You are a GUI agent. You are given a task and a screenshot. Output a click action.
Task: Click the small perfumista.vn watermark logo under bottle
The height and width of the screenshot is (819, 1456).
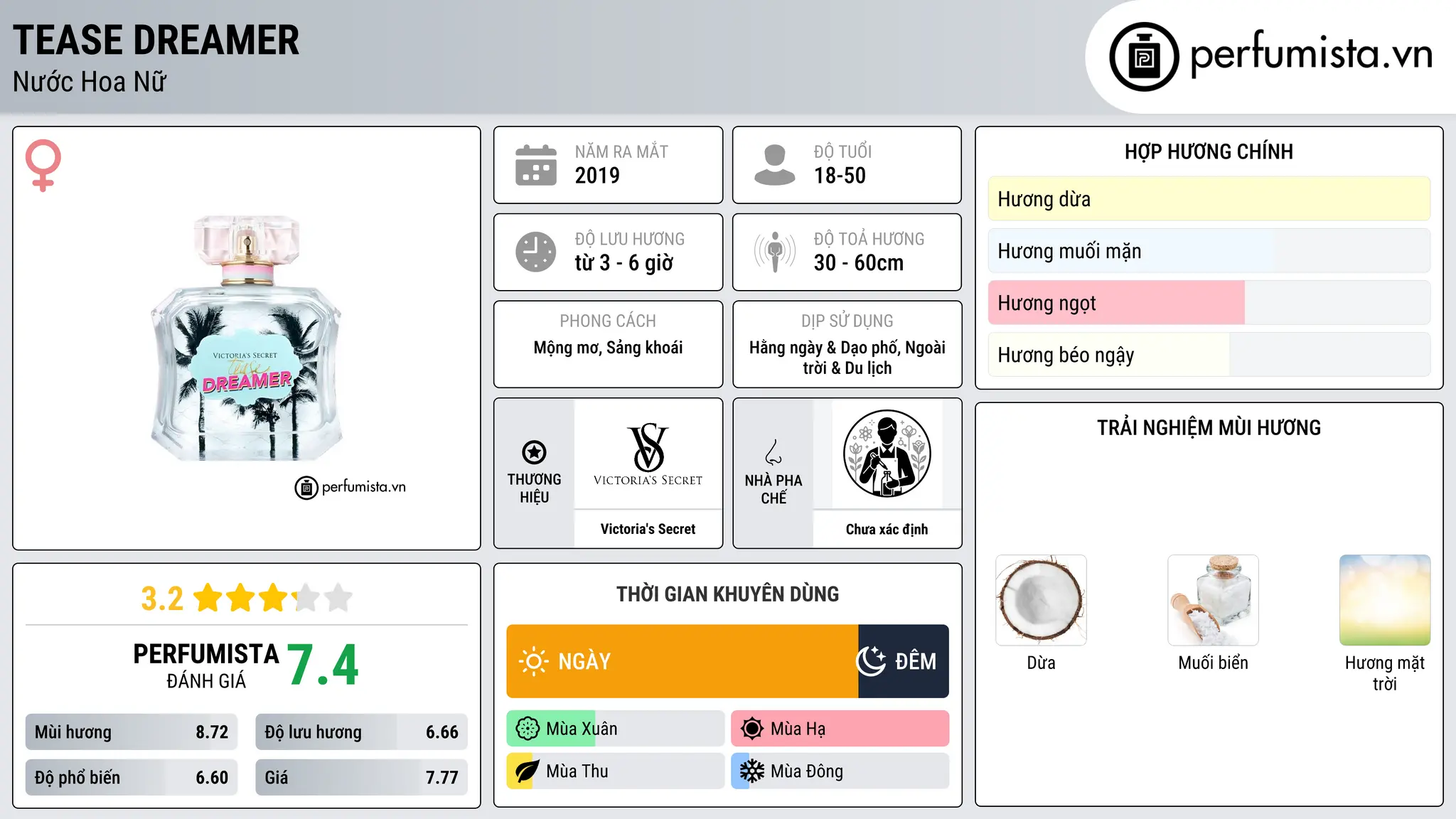pos(350,488)
